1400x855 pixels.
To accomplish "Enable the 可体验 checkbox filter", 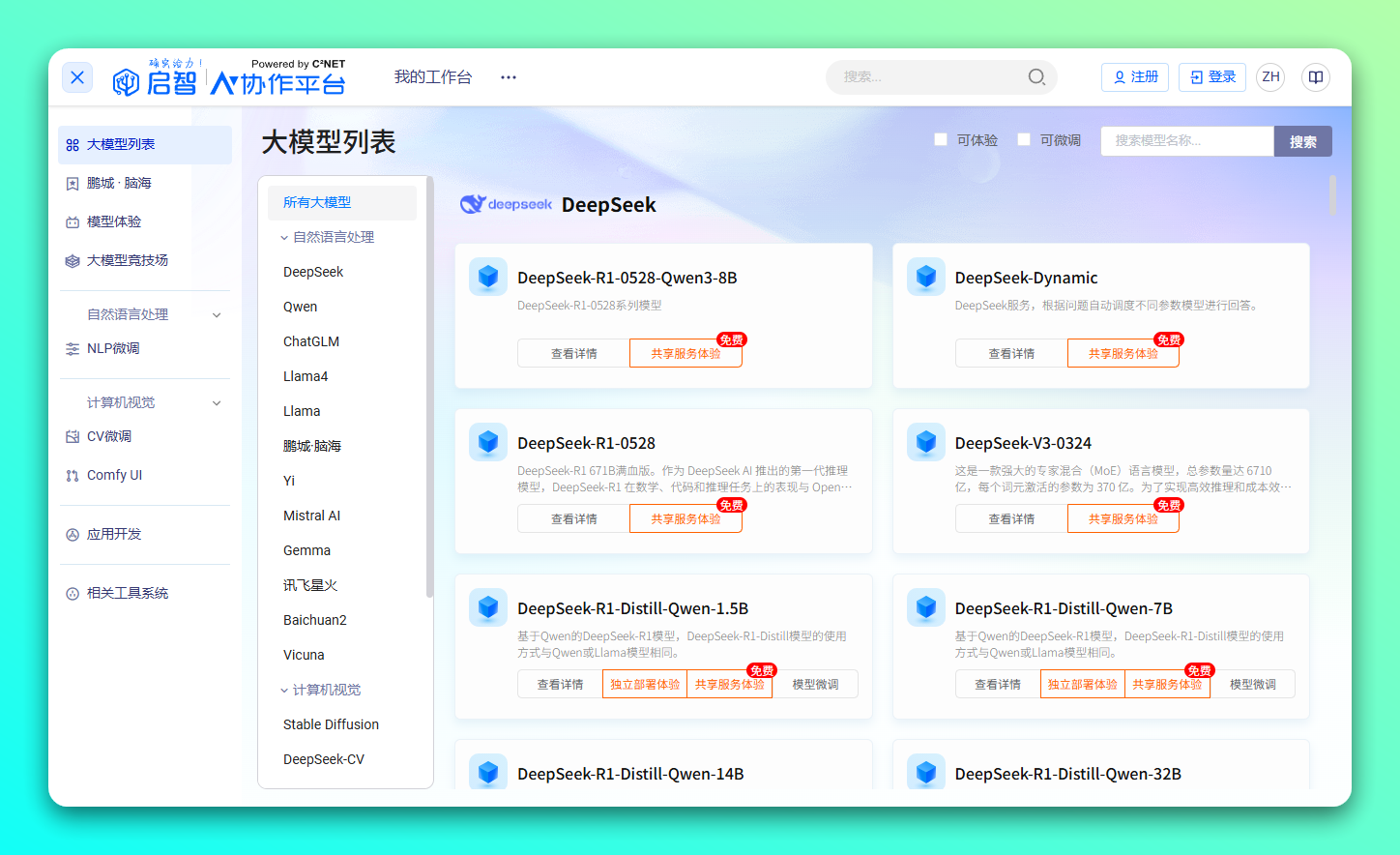I will [x=941, y=139].
